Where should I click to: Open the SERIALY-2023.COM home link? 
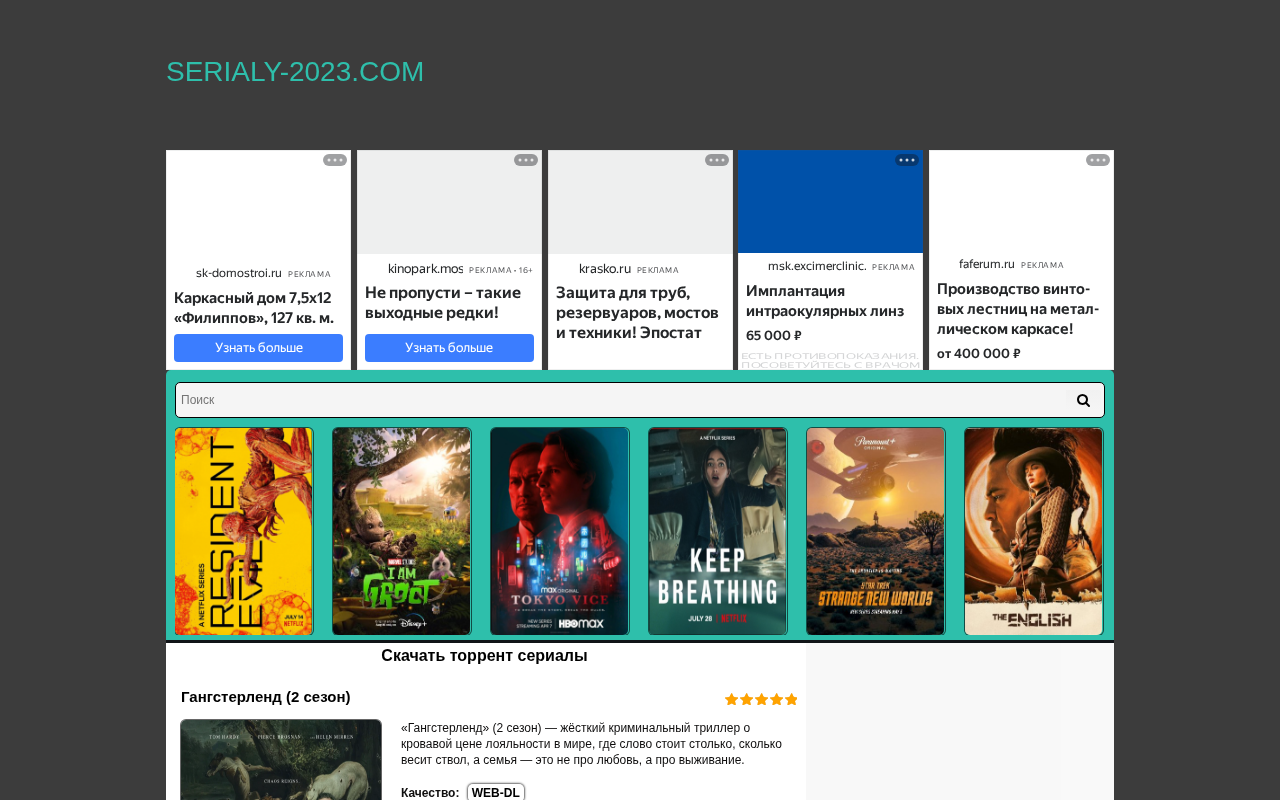pyautogui.click(x=295, y=72)
